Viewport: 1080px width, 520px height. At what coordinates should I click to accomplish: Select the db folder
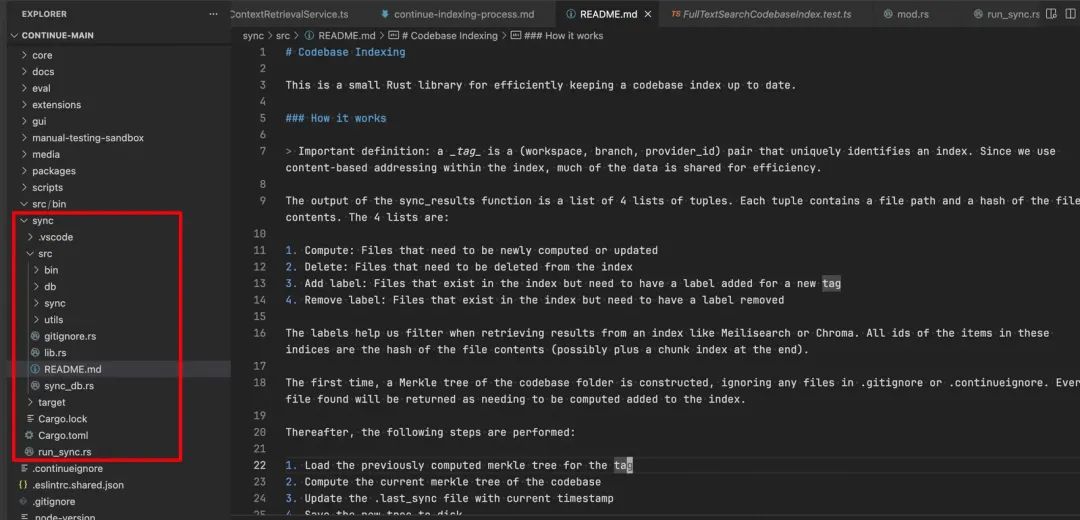coord(50,287)
